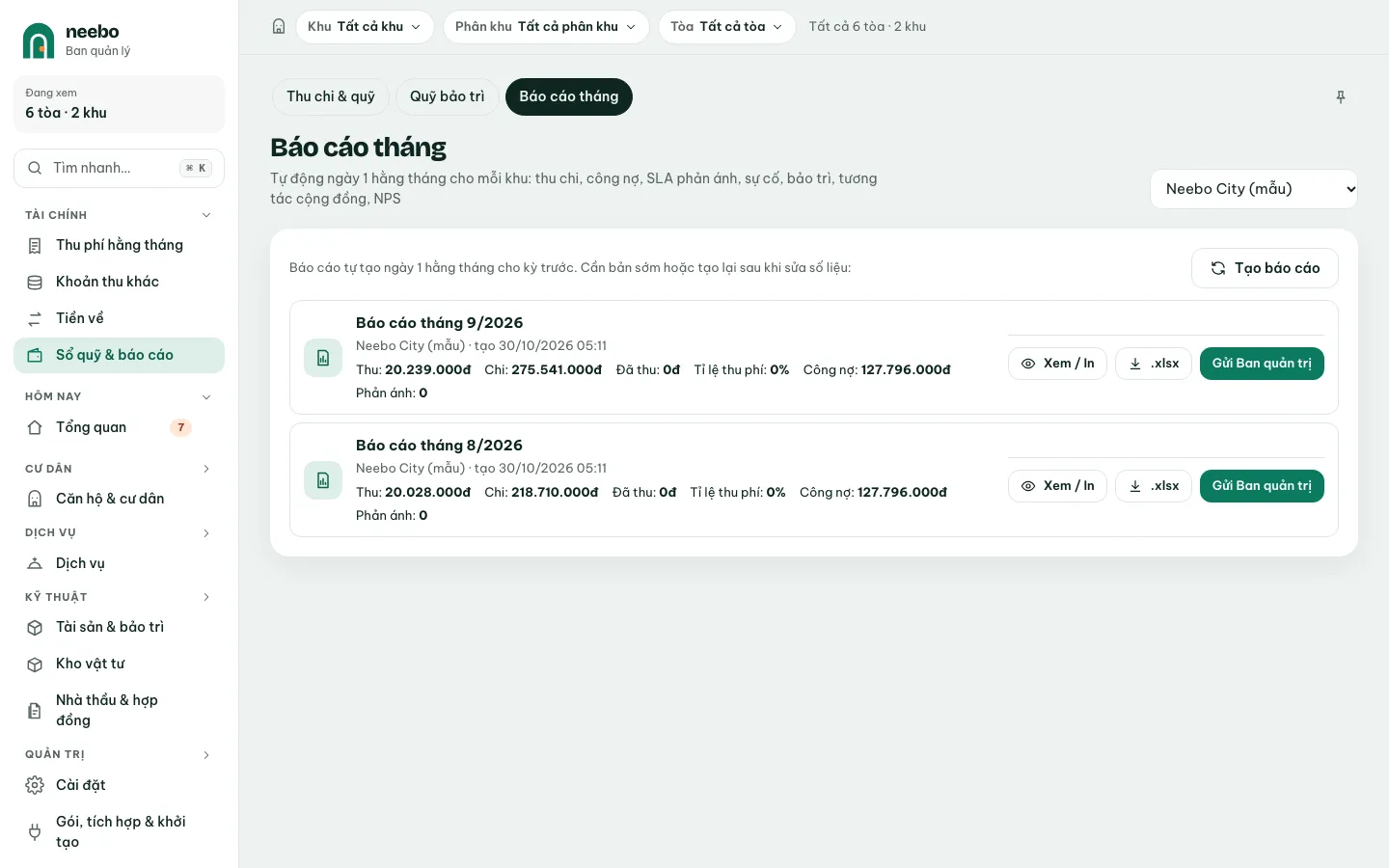Click Xem / In for report 9/2026
Viewport: 1389px width, 868px height.
1057,364
